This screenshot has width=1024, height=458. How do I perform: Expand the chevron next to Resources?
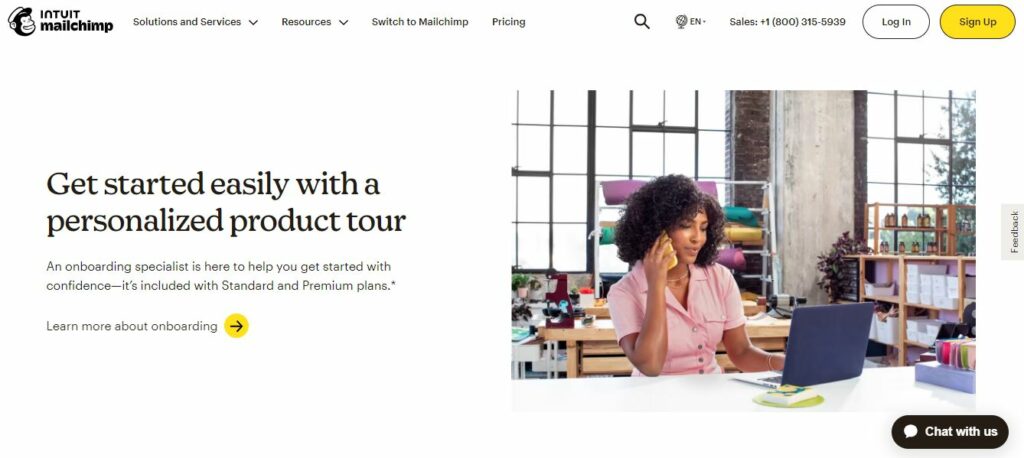343,22
